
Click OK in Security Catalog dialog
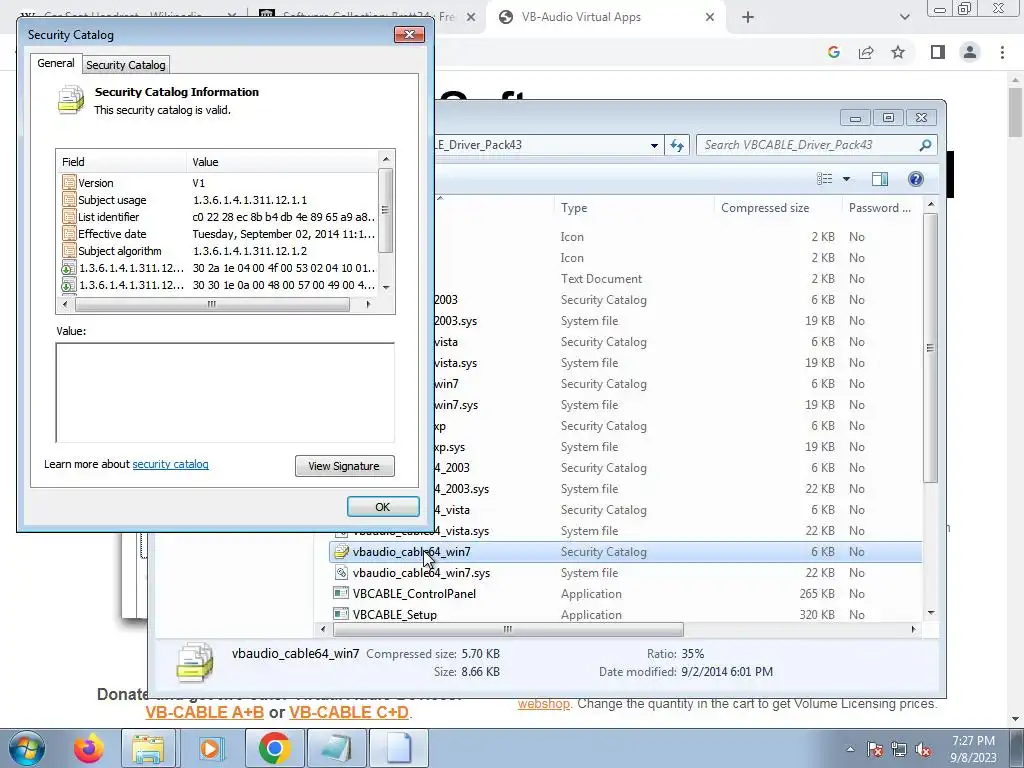(383, 507)
